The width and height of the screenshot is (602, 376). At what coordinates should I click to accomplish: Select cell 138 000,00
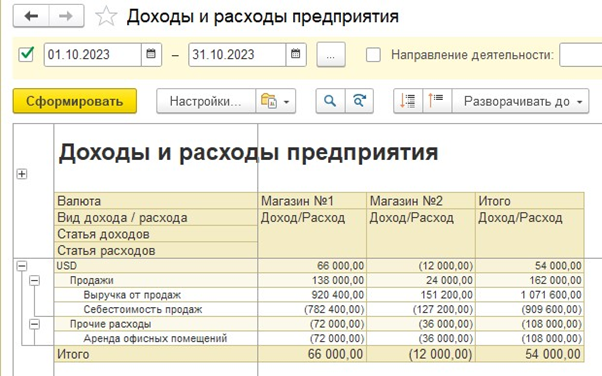pos(312,280)
